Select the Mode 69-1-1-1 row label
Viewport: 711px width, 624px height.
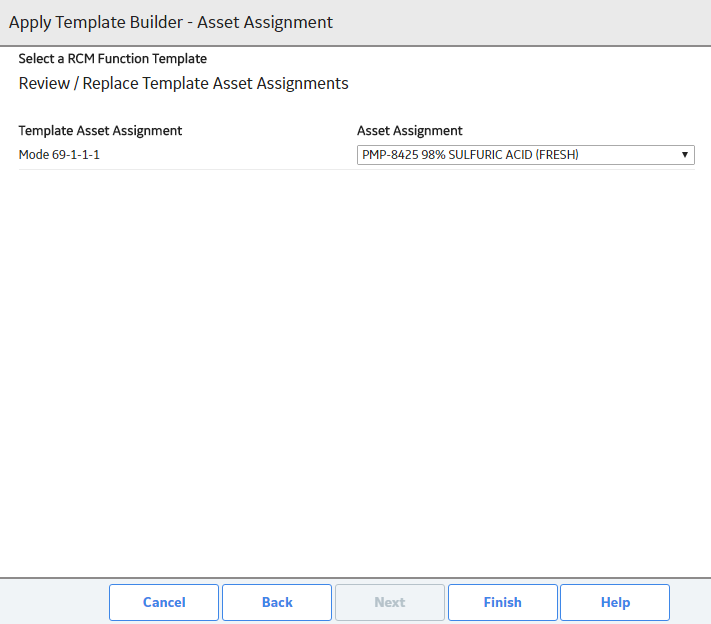tap(59, 155)
